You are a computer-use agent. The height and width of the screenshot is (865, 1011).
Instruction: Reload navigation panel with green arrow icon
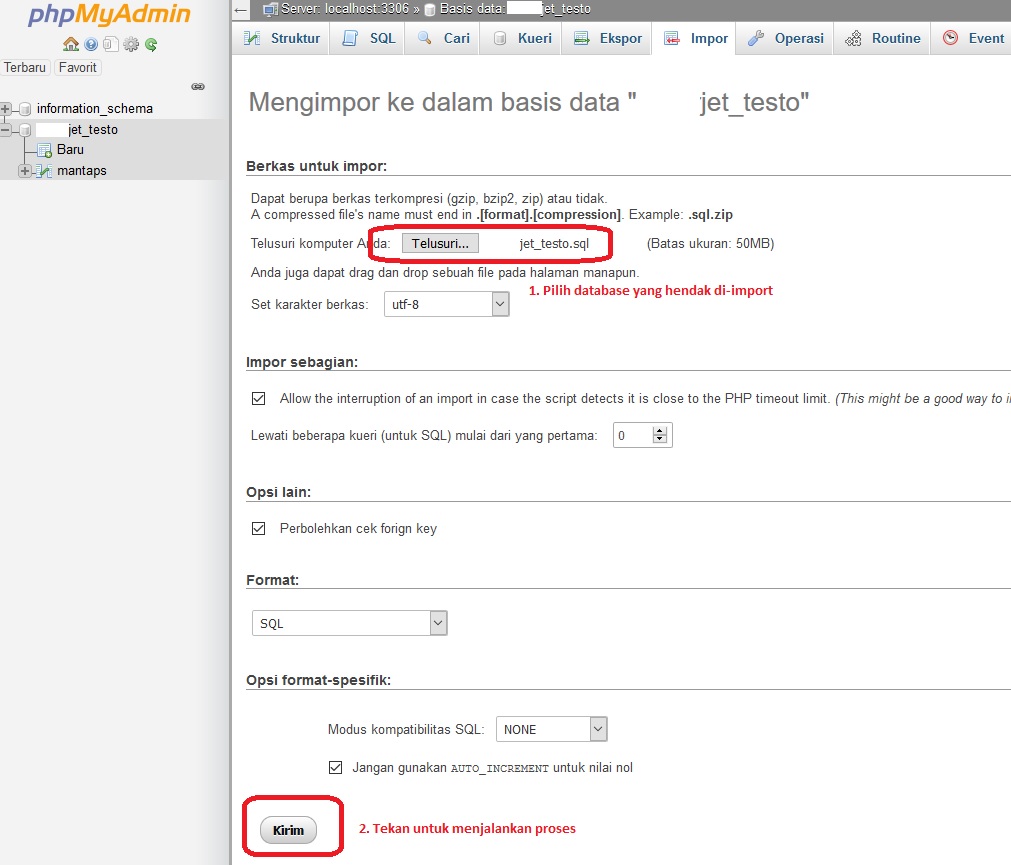(151, 44)
